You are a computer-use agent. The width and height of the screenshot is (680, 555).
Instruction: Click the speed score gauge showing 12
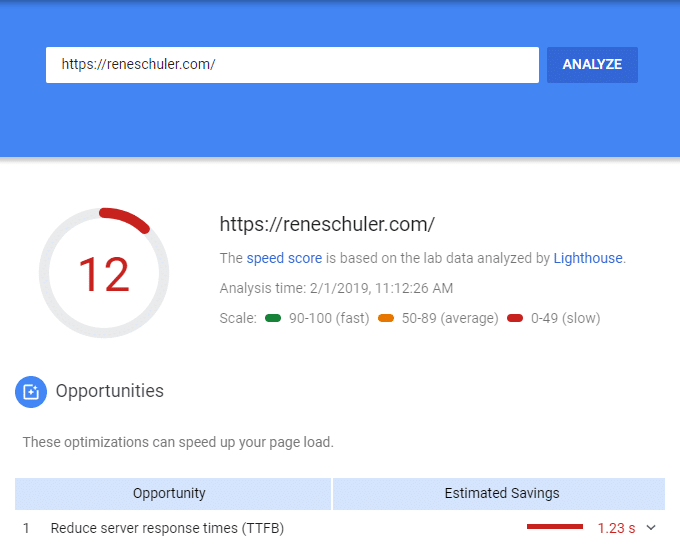click(104, 273)
